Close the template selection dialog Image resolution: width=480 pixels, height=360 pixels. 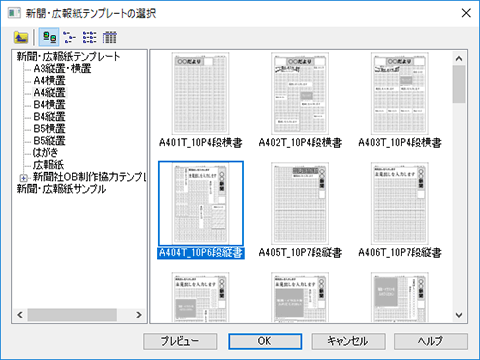click(466, 13)
